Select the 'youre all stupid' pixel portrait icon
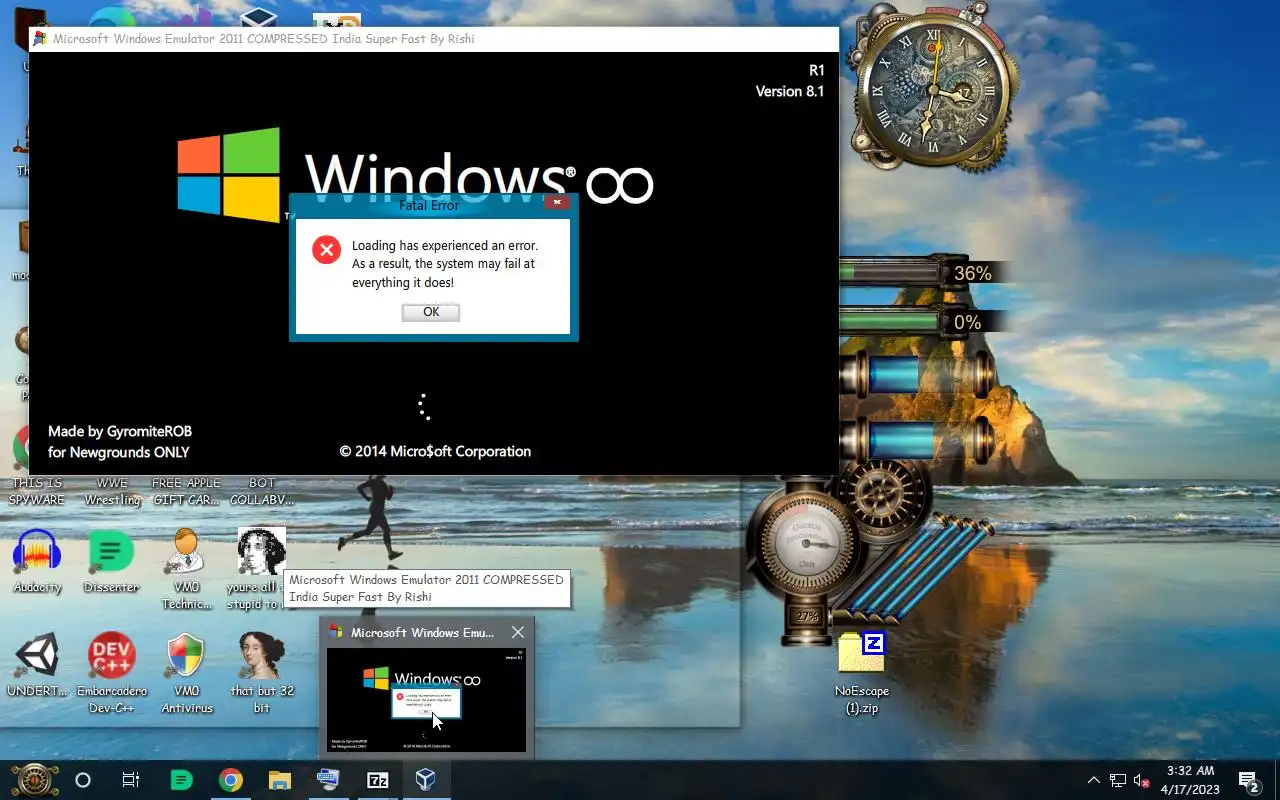 [261, 569]
